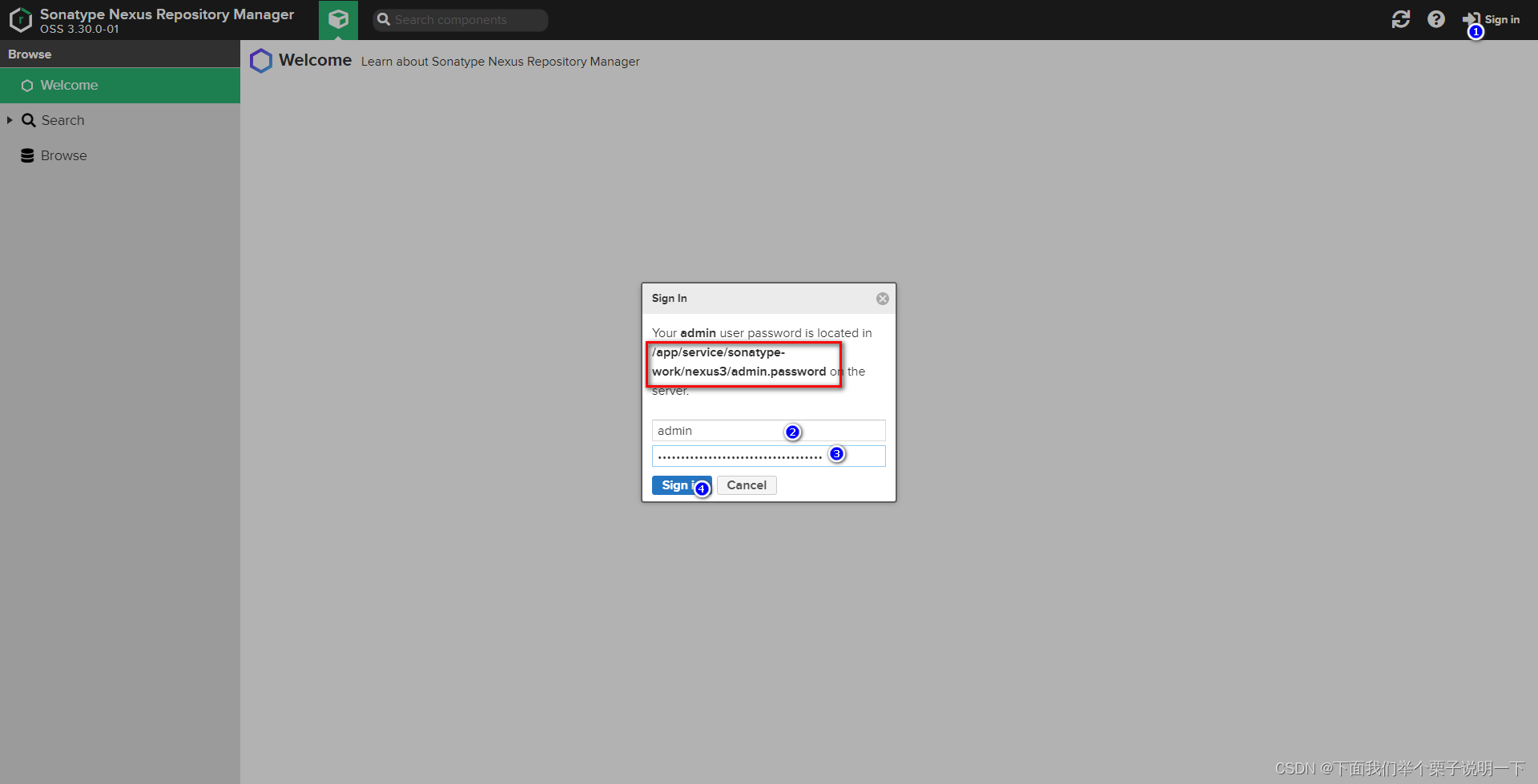Click the blue Sign in button

(x=681, y=485)
